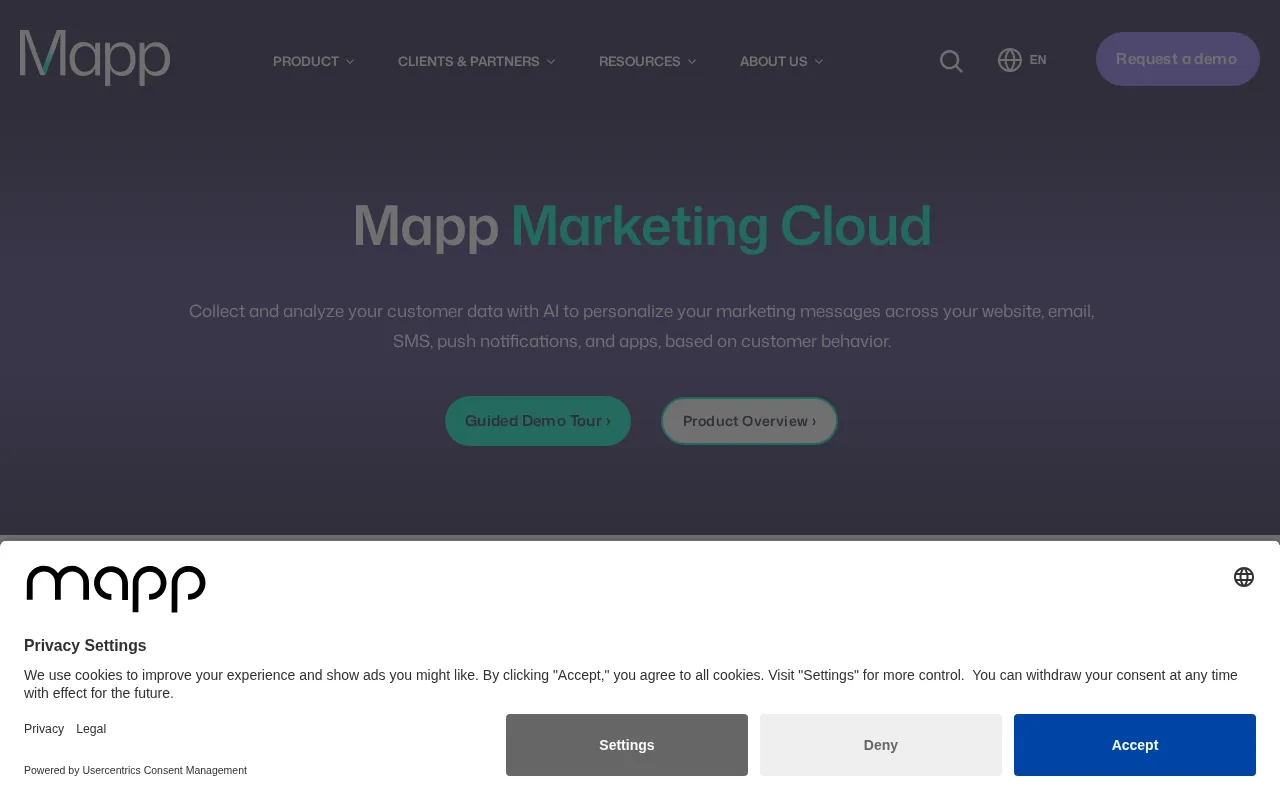Image resolution: width=1280 pixels, height=800 pixels.
Task: Click the Mapp logo in the header
Action: (x=95, y=58)
